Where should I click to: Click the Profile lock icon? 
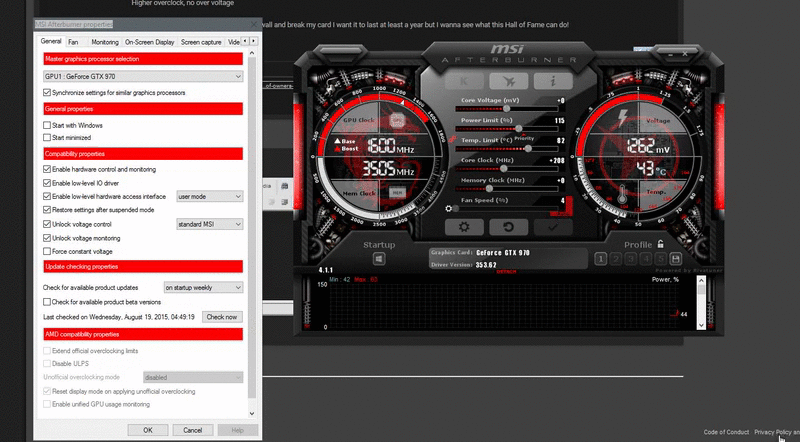coord(661,244)
